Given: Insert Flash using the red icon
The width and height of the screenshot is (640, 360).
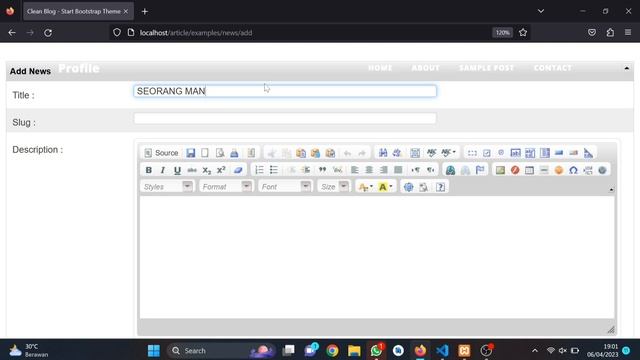Looking at the screenshot, I should (x=515, y=170).
